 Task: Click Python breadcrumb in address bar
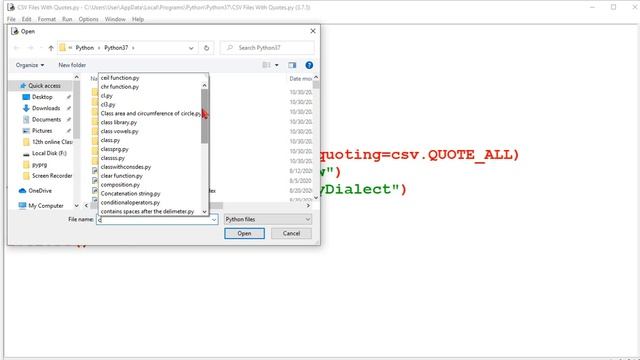(x=84, y=48)
